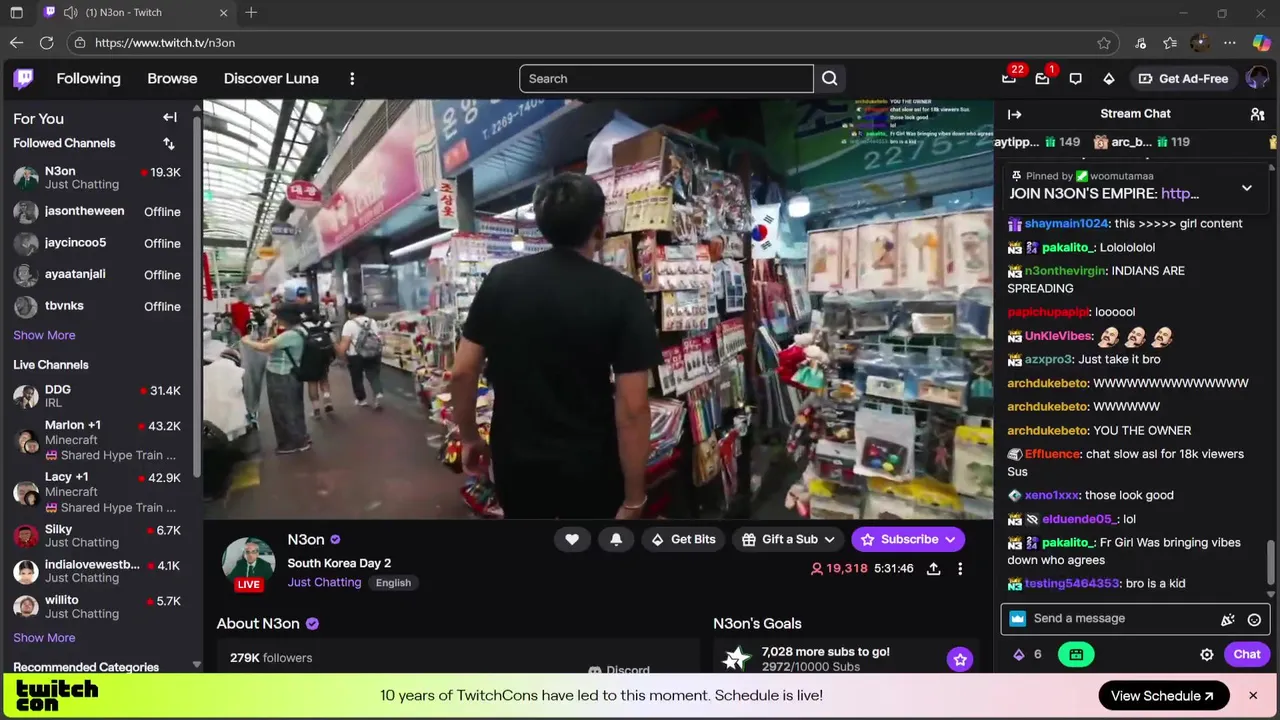Open browser settings and more menu
Viewport: 1280px width, 720px height.
click(x=1230, y=43)
